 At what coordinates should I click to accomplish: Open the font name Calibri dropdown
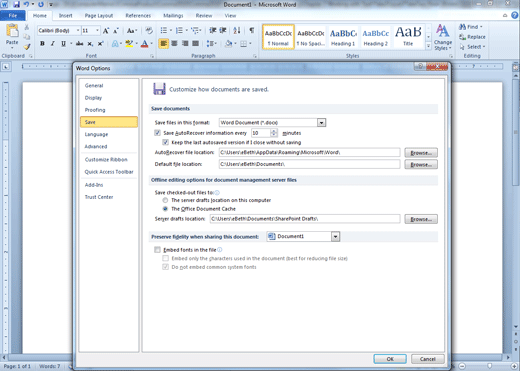78,31
